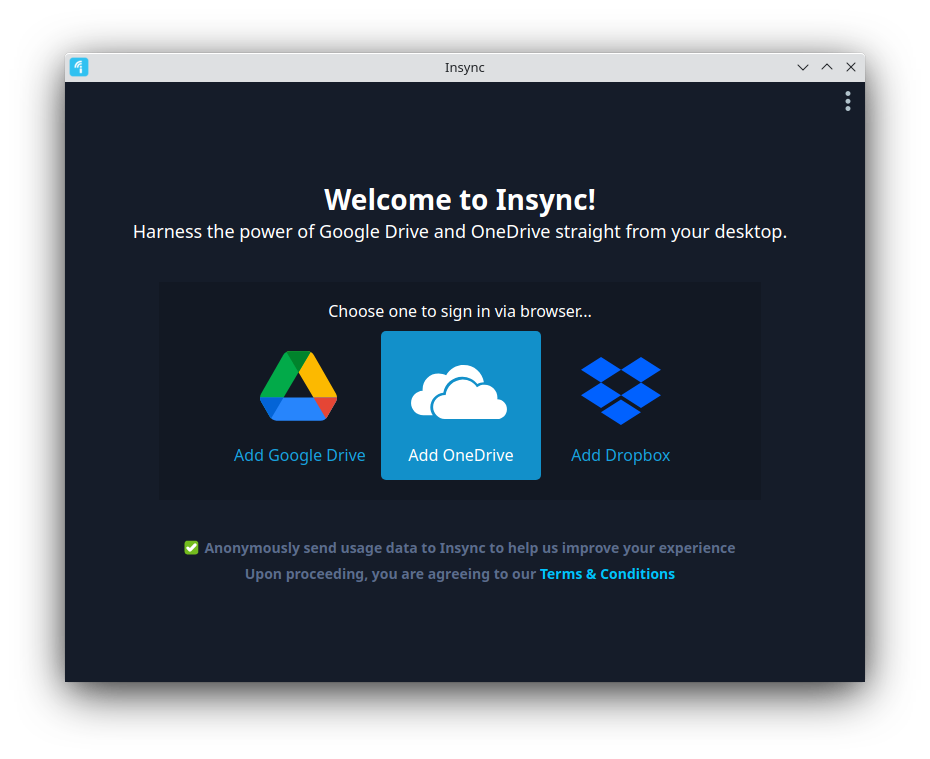This screenshot has width=930, height=759.
Task: Minimize the Insync window
Action: pos(802,67)
